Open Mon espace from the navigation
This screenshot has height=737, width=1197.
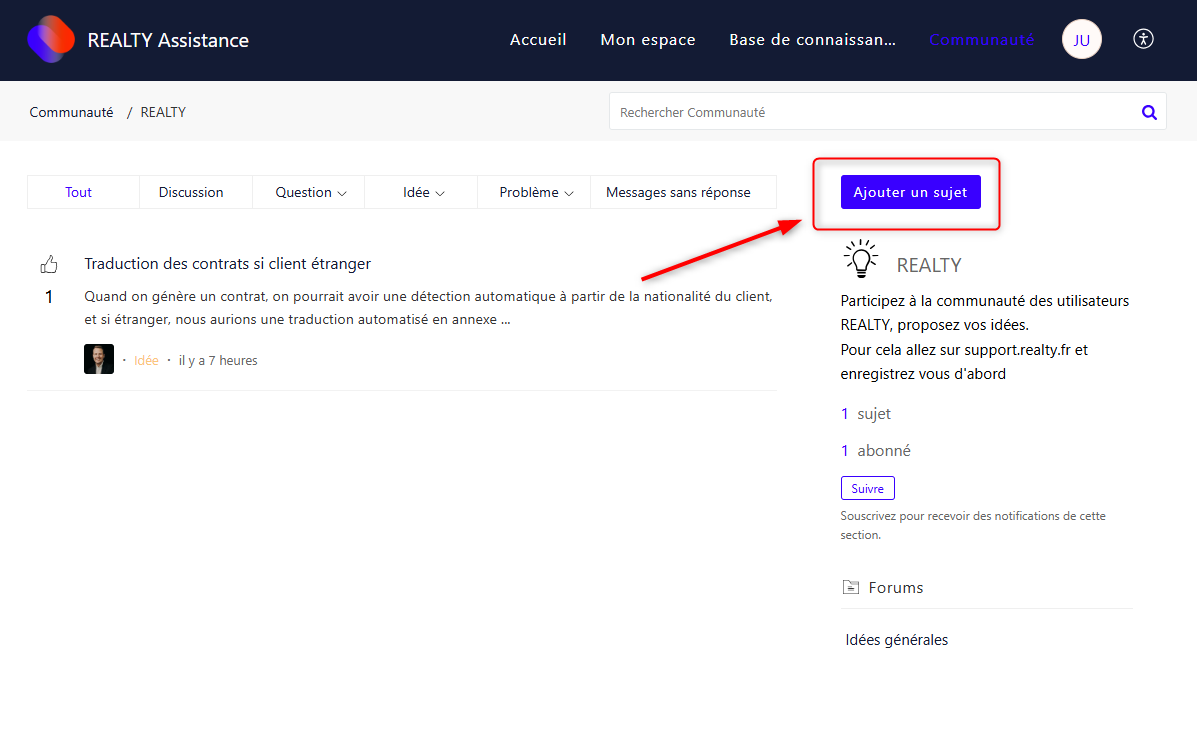tap(647, 40)
